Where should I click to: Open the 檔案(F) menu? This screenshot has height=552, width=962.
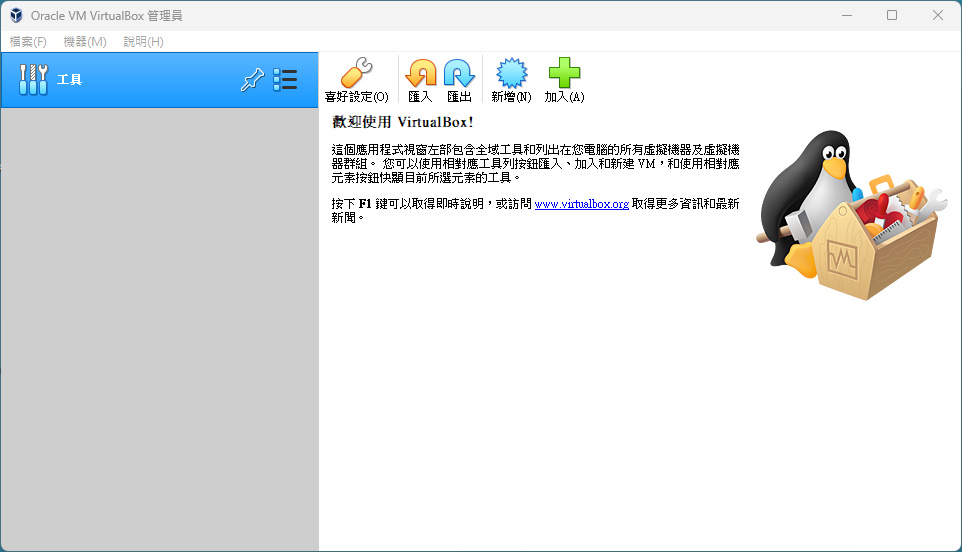(28, 42)
